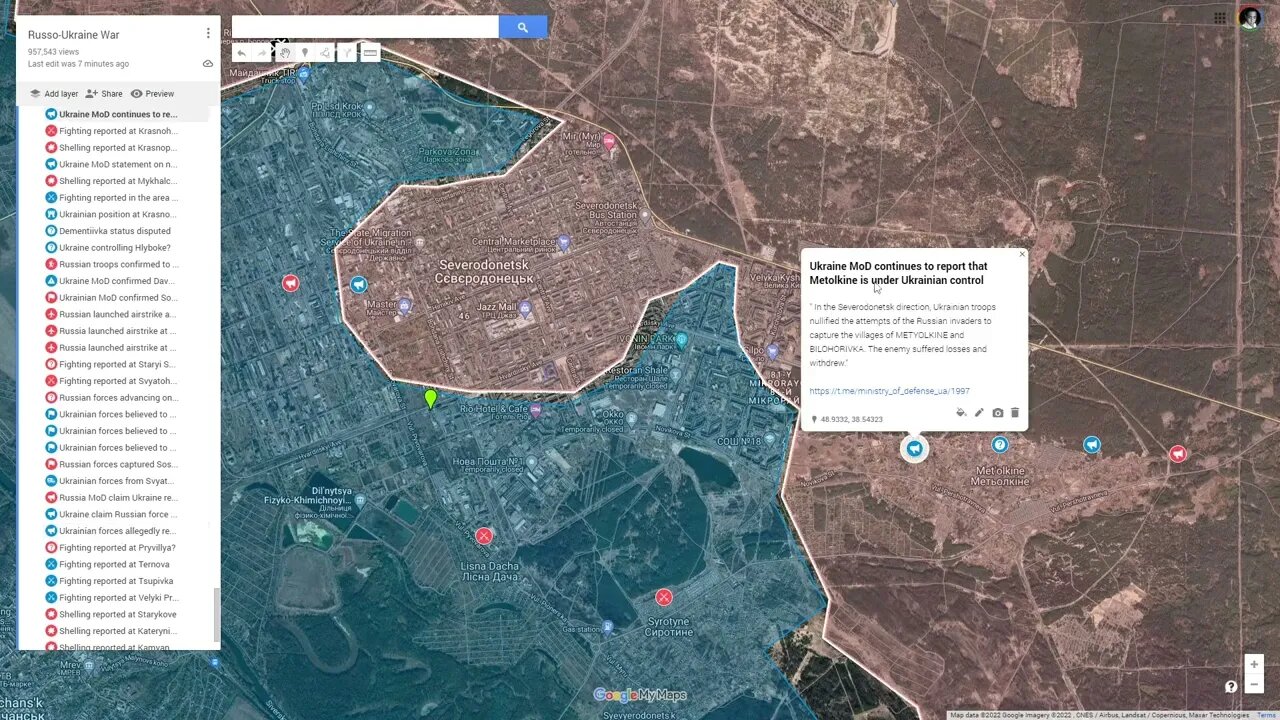Choose the Draw a line tool

pos(326,53)
